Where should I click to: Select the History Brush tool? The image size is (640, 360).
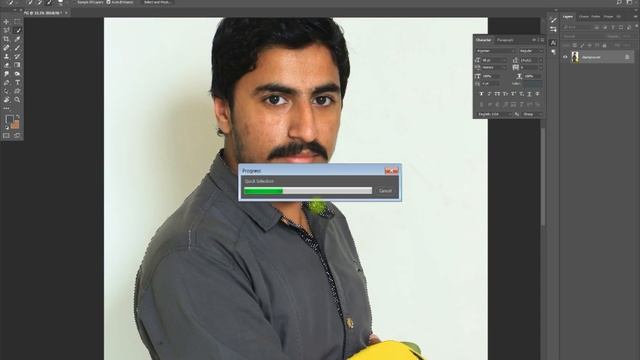tap(17, 57)
